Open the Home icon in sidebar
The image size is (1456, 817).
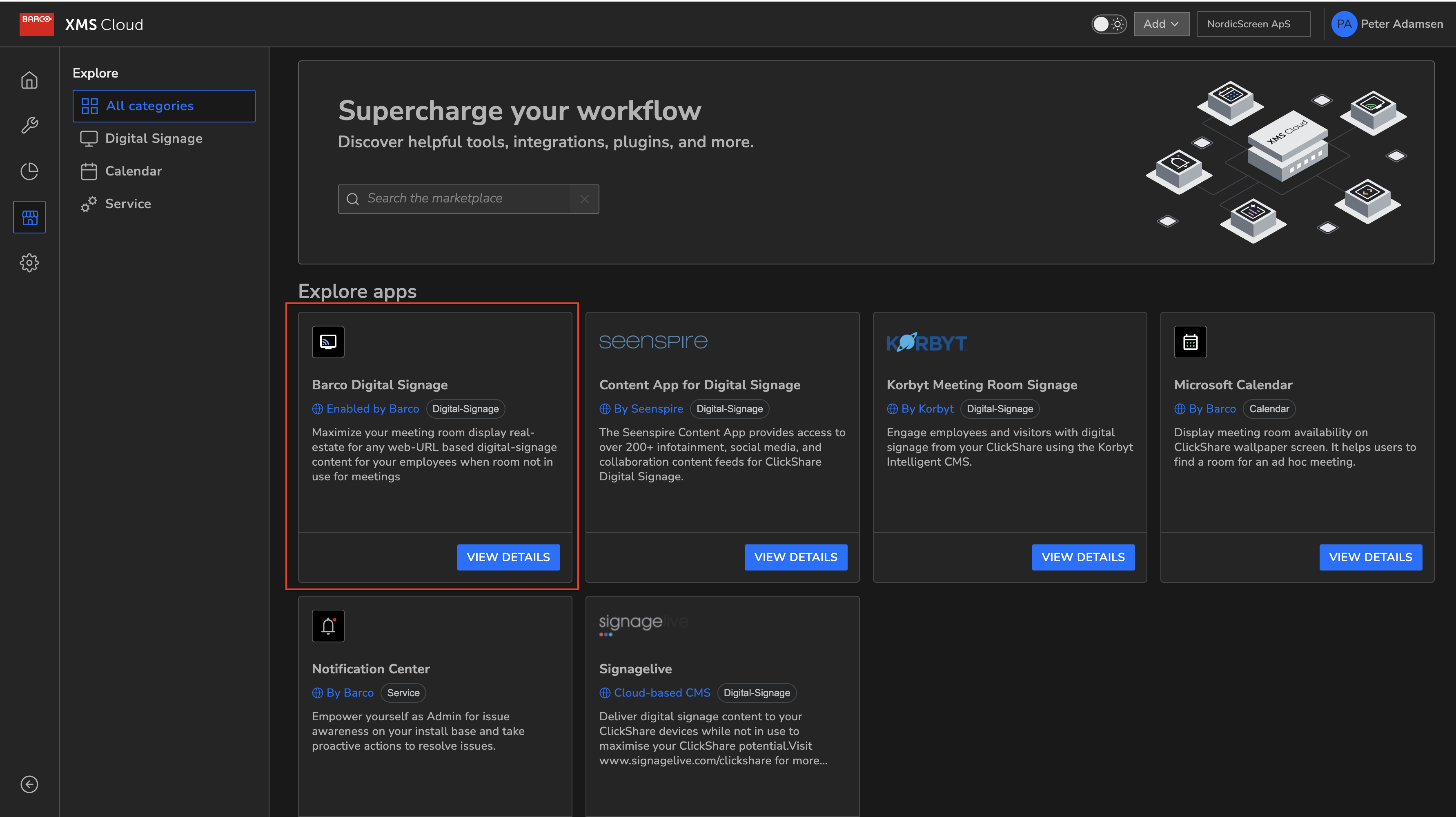(29, 80)
